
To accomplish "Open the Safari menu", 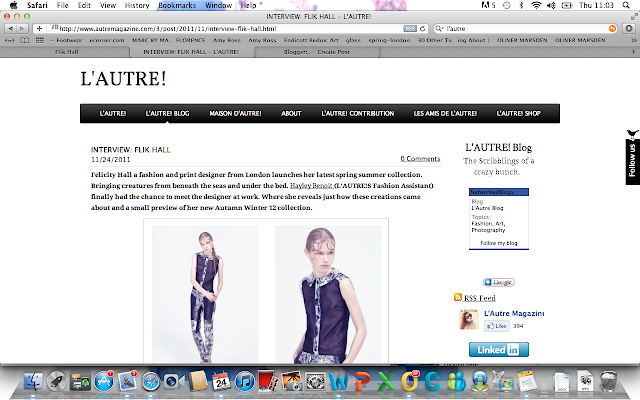I will [37, 5].
